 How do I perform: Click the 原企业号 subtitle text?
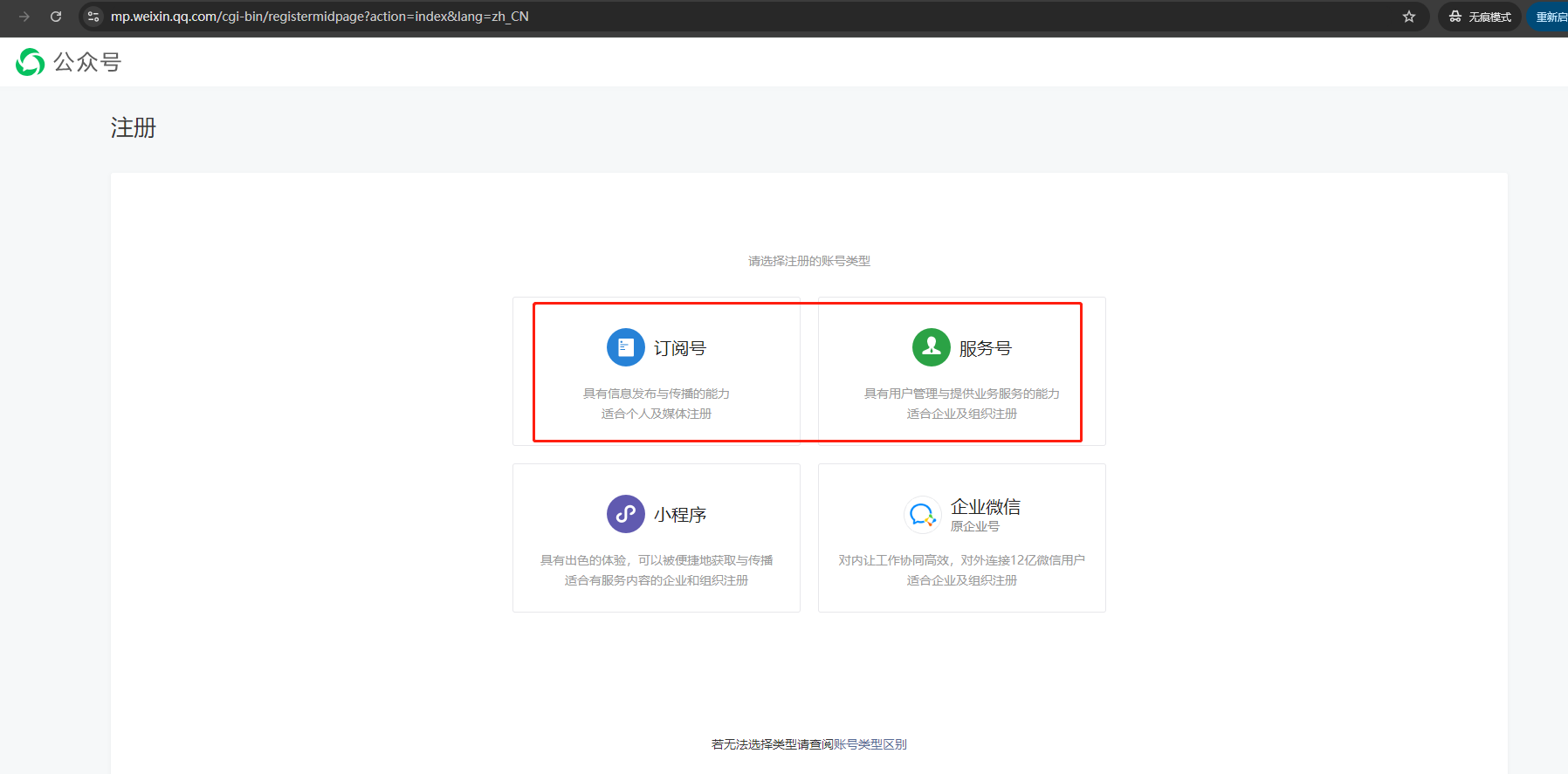pyautogui.click(x=974, y=526)
